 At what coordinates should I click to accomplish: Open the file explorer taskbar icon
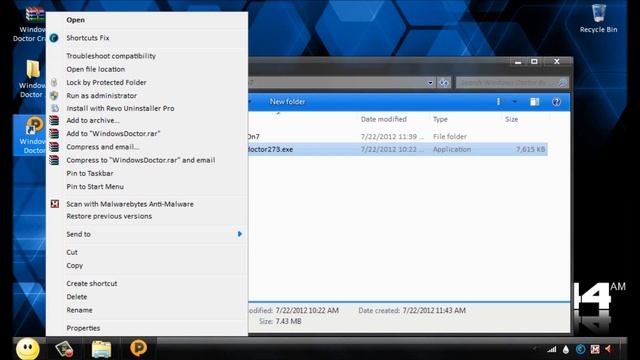pos(101,349)
